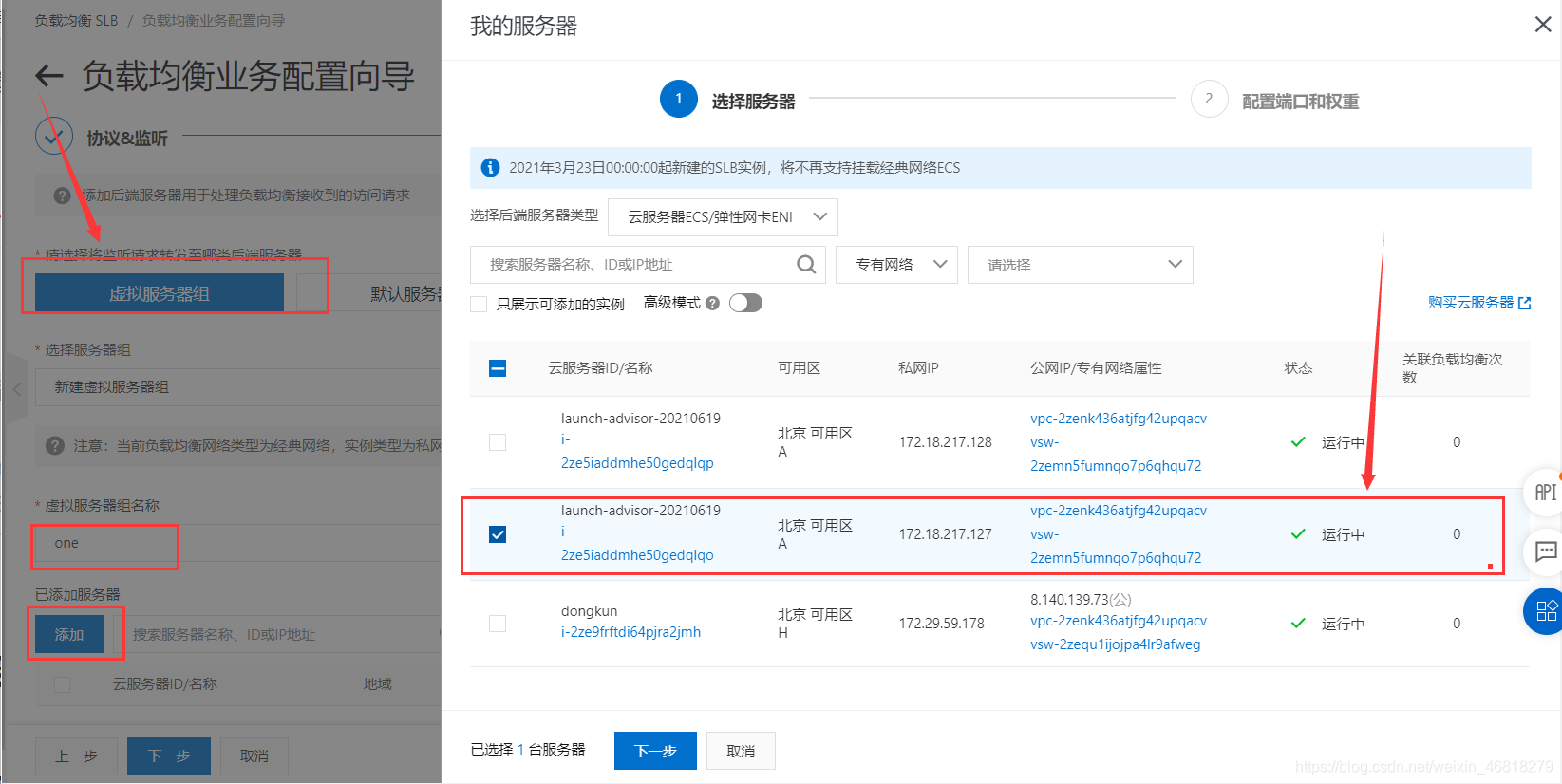This screenshot has width=1562, height=784.
Task: Click the external link icon beside 购买云服务器
Action: click(x=1525, y=303)
